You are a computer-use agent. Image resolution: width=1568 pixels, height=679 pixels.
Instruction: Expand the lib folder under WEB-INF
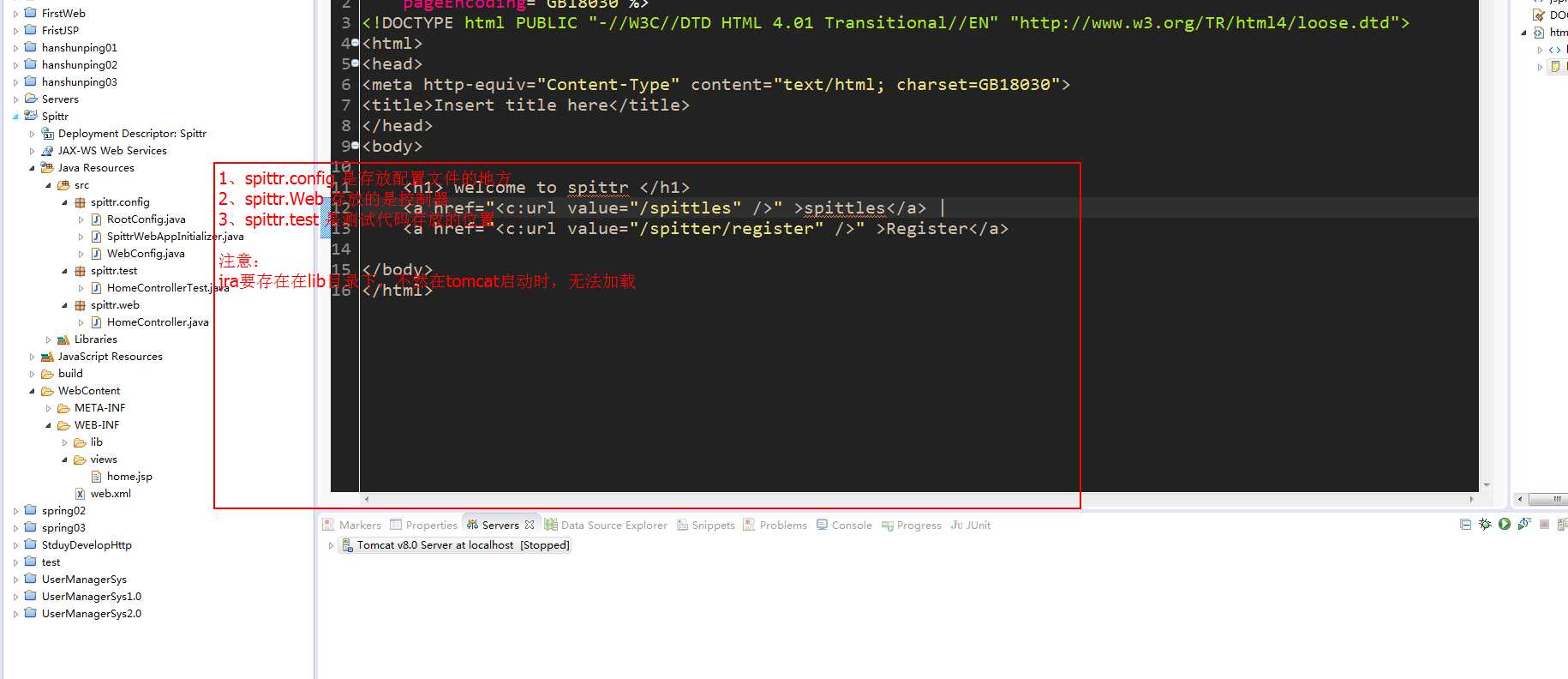(64, 442)
